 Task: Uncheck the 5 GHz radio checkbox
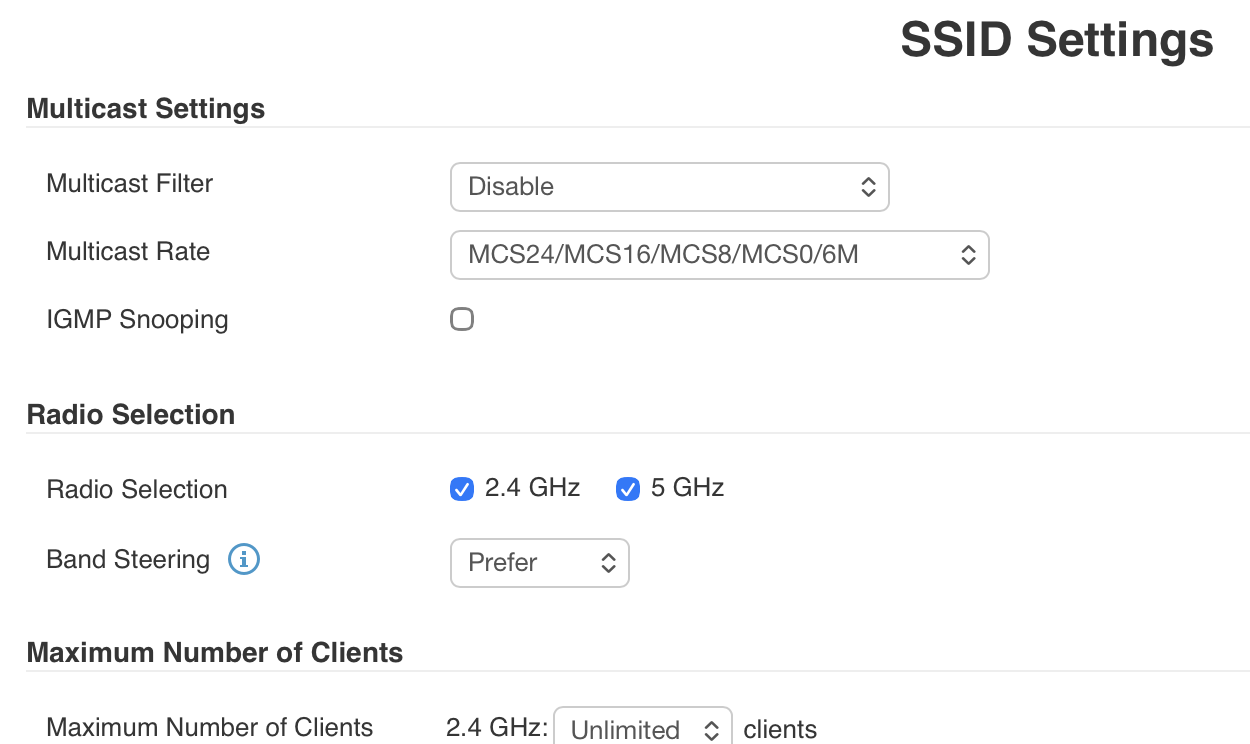coord(628,489)
